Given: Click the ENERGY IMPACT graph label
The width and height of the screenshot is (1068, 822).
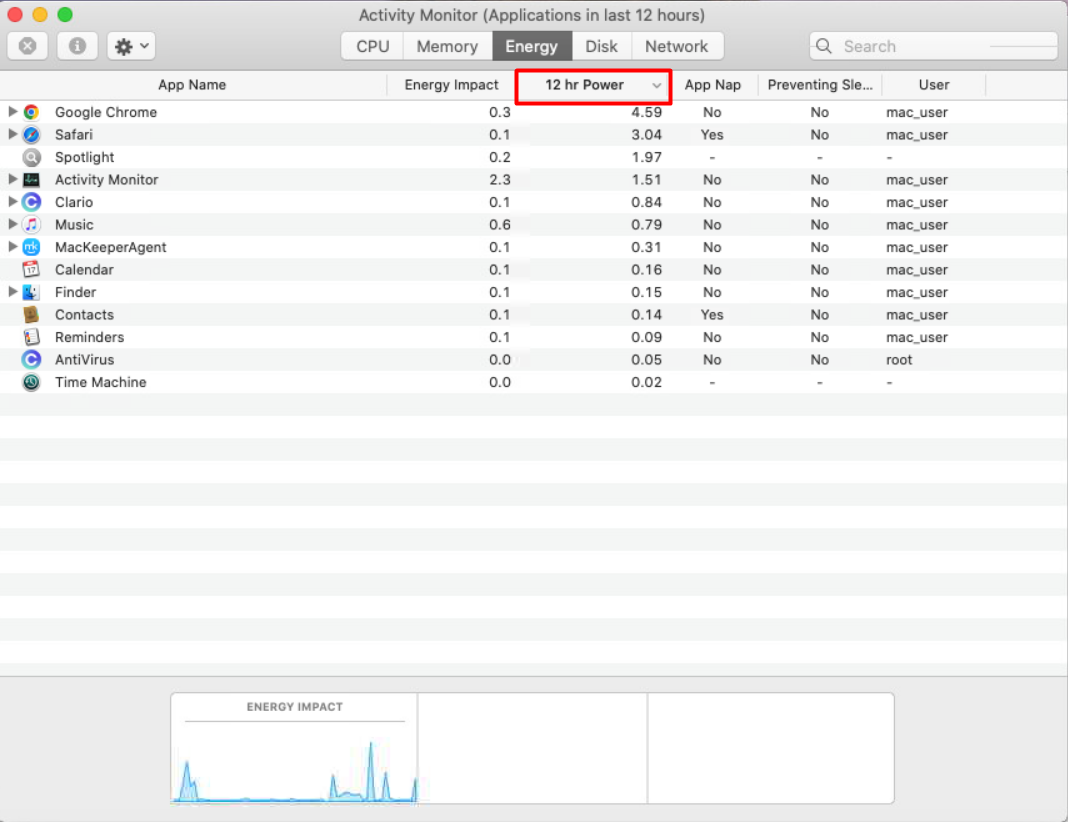Looking at the screenshot, I should tap(295, 707).
